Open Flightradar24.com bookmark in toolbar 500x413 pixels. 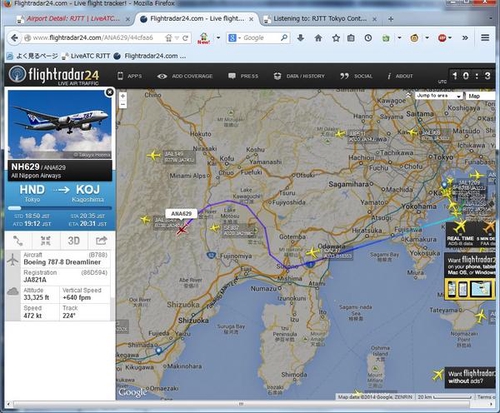[150, 56]
